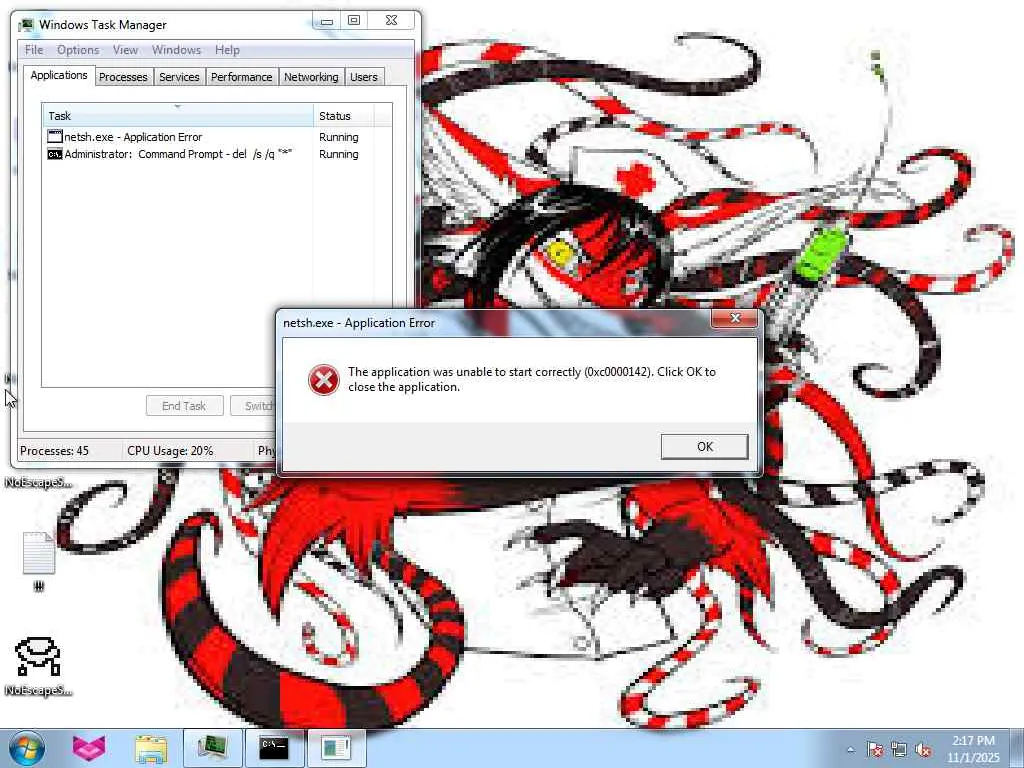Sort tasks by the Status column header
1024x768 pixels.
pos(345,116)
